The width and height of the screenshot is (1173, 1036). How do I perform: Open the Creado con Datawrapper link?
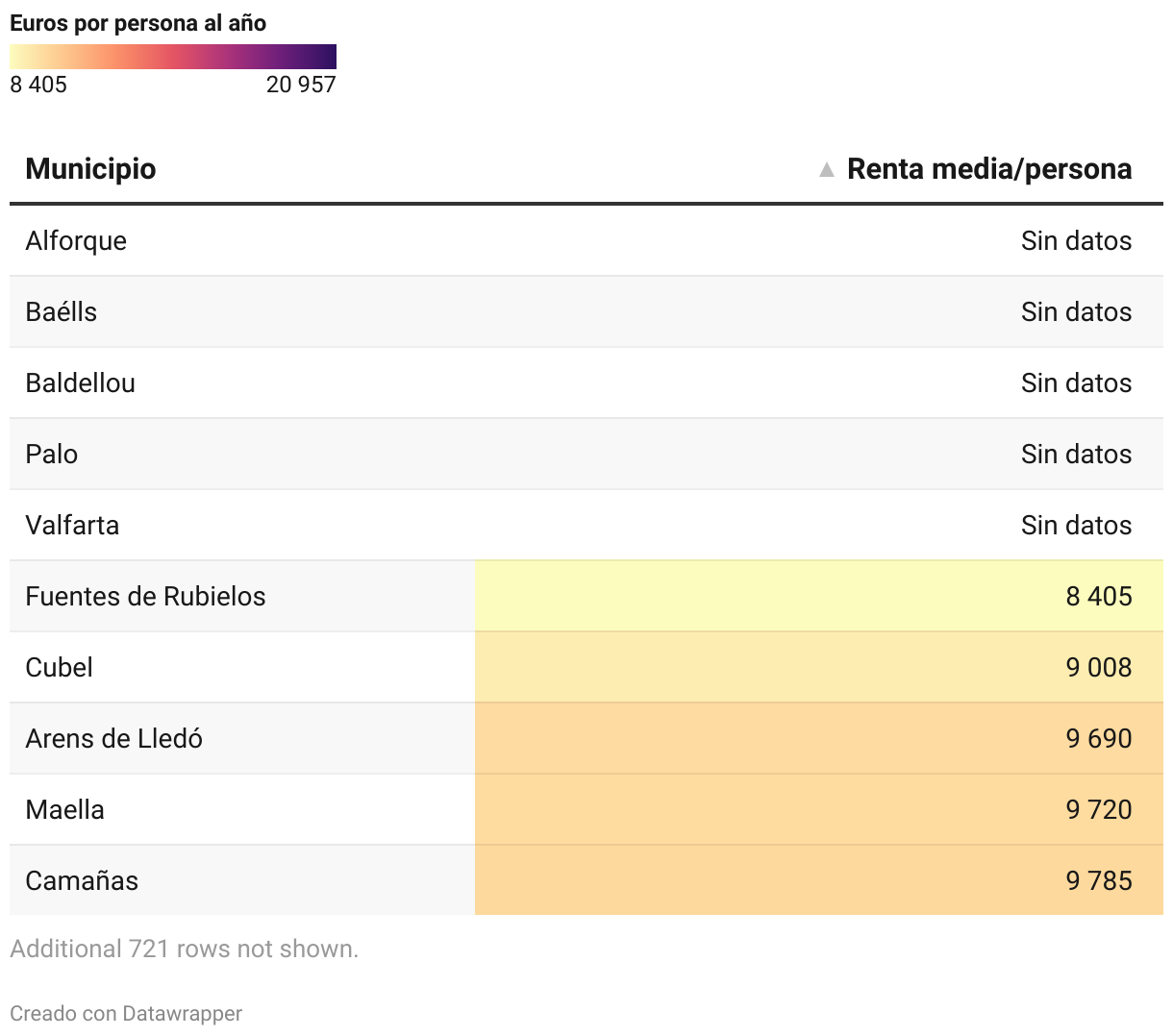tap(126, 1013)
